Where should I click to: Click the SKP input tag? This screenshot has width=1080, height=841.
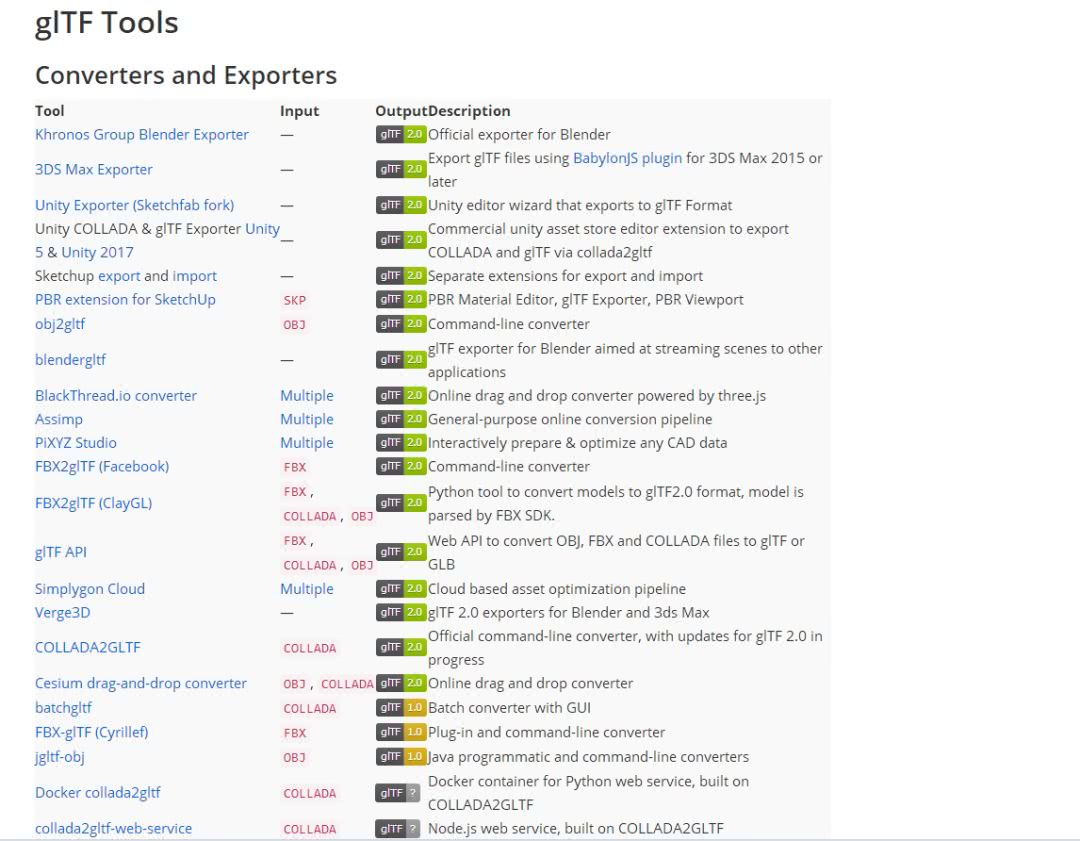point(295,300)
